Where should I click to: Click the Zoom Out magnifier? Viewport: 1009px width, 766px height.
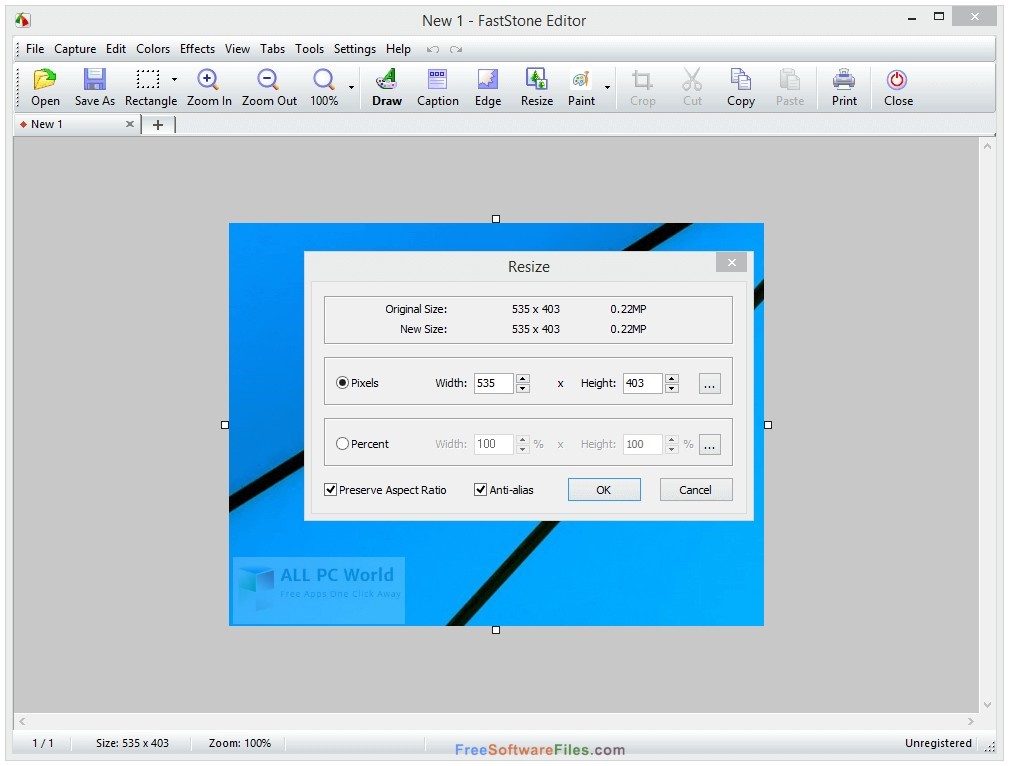click(x=268, y=79)
